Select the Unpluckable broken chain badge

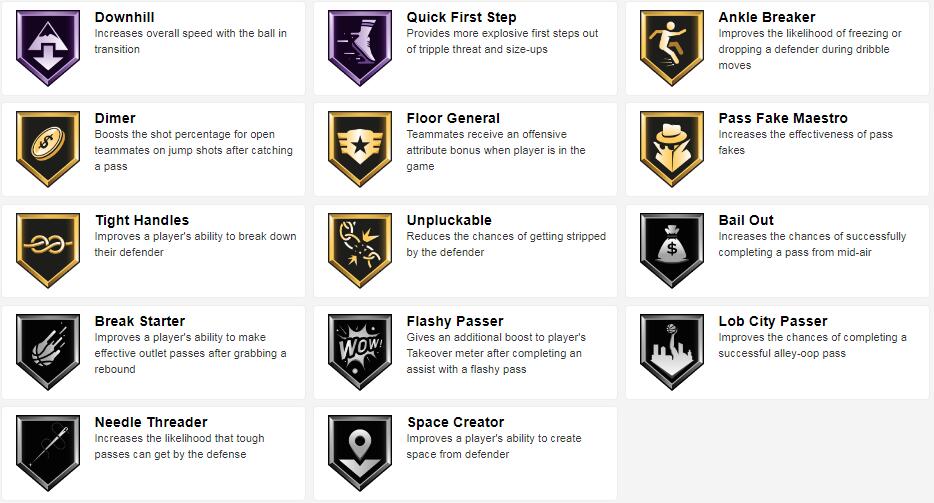[x=360, y=250]
